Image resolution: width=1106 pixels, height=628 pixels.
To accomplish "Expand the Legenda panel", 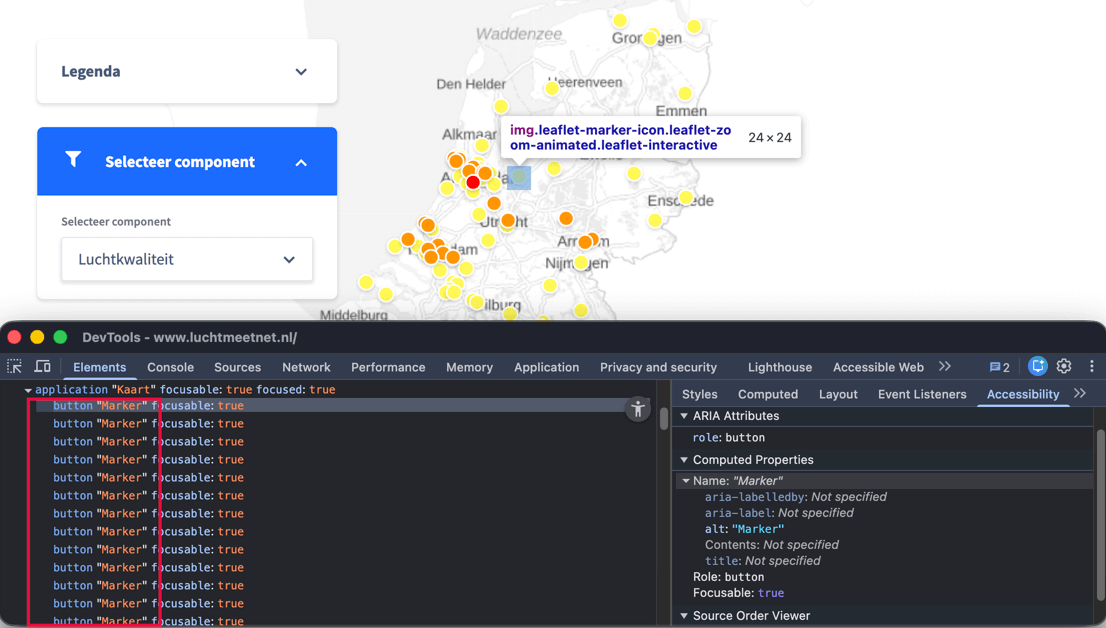I will 301,72.
